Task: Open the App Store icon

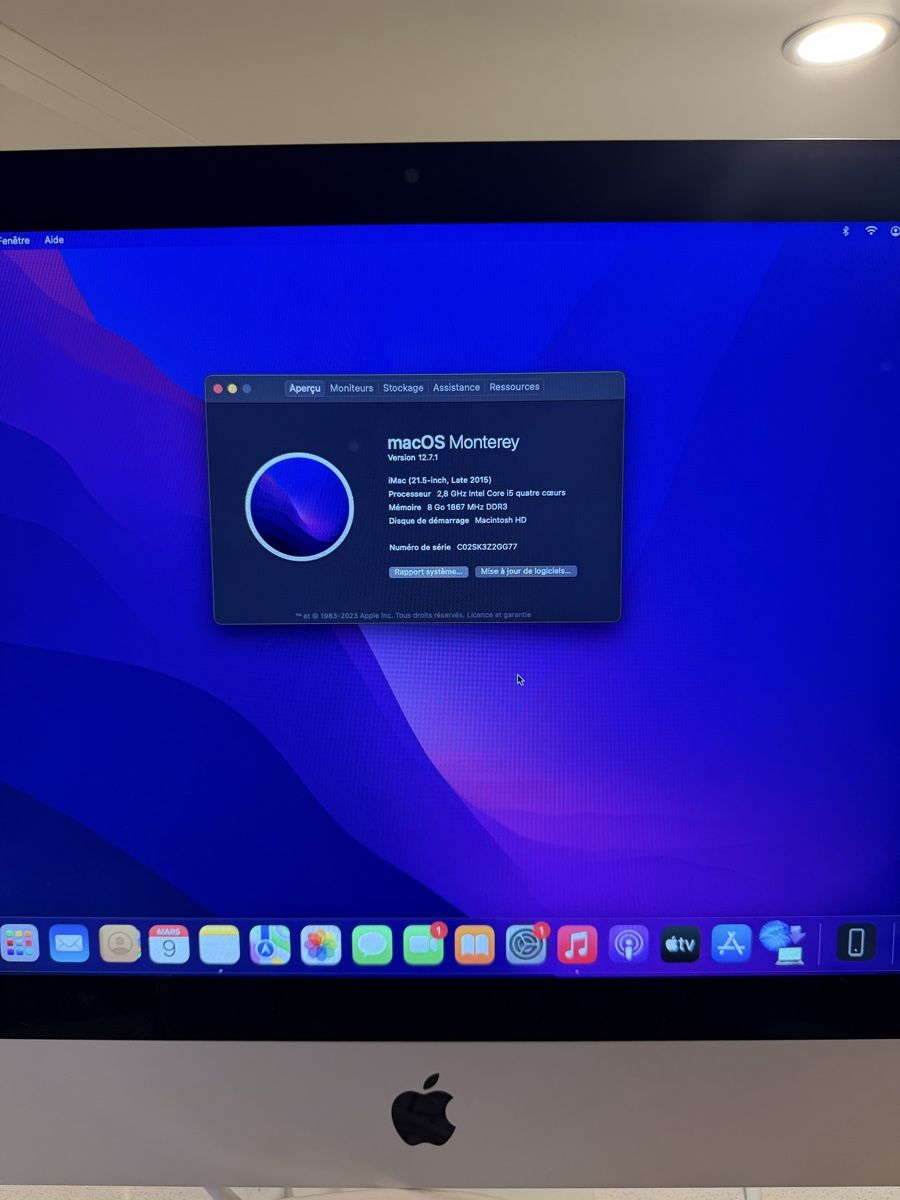Action: (x=731, y=944)
